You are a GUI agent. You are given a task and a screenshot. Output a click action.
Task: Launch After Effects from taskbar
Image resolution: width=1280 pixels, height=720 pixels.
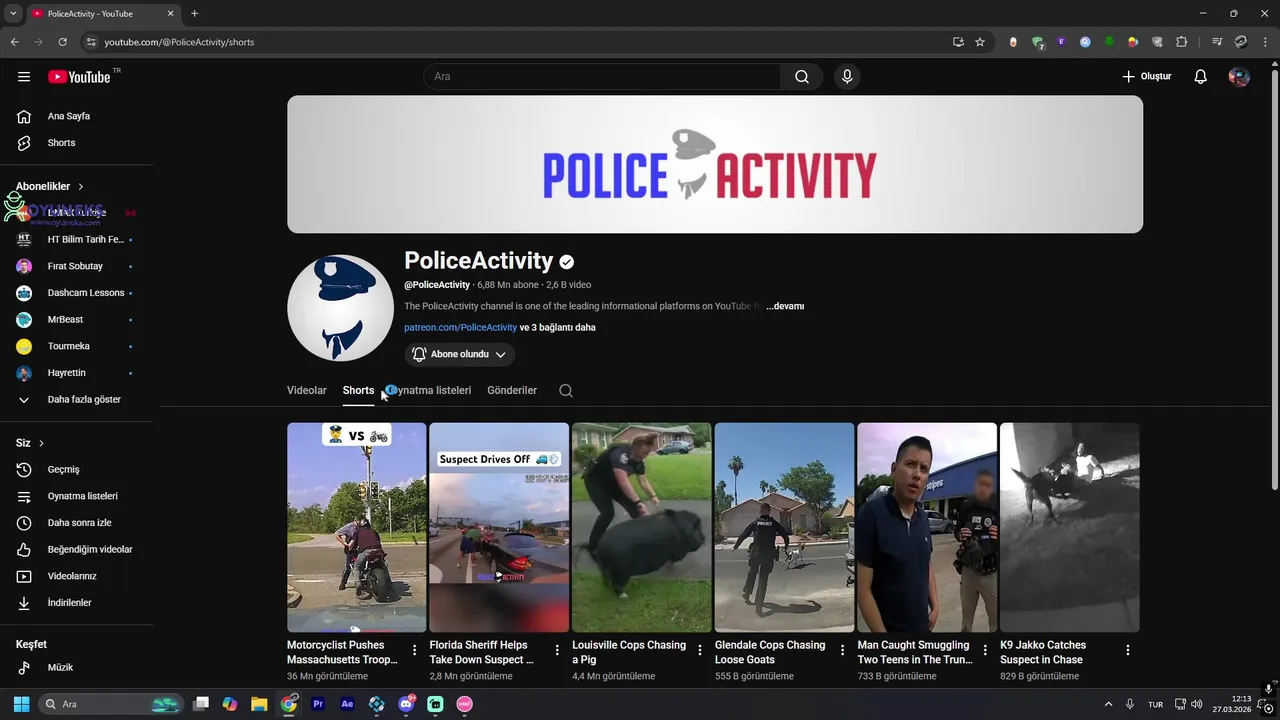[x=347, y=704]
